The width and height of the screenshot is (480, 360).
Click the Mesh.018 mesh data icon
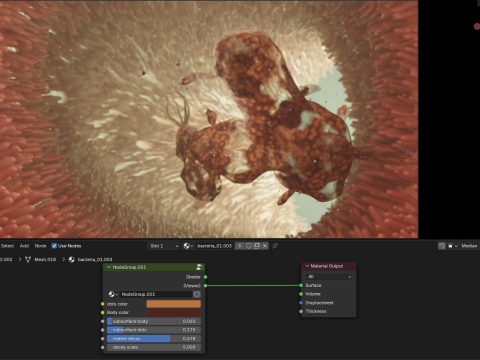click(28, 259)
